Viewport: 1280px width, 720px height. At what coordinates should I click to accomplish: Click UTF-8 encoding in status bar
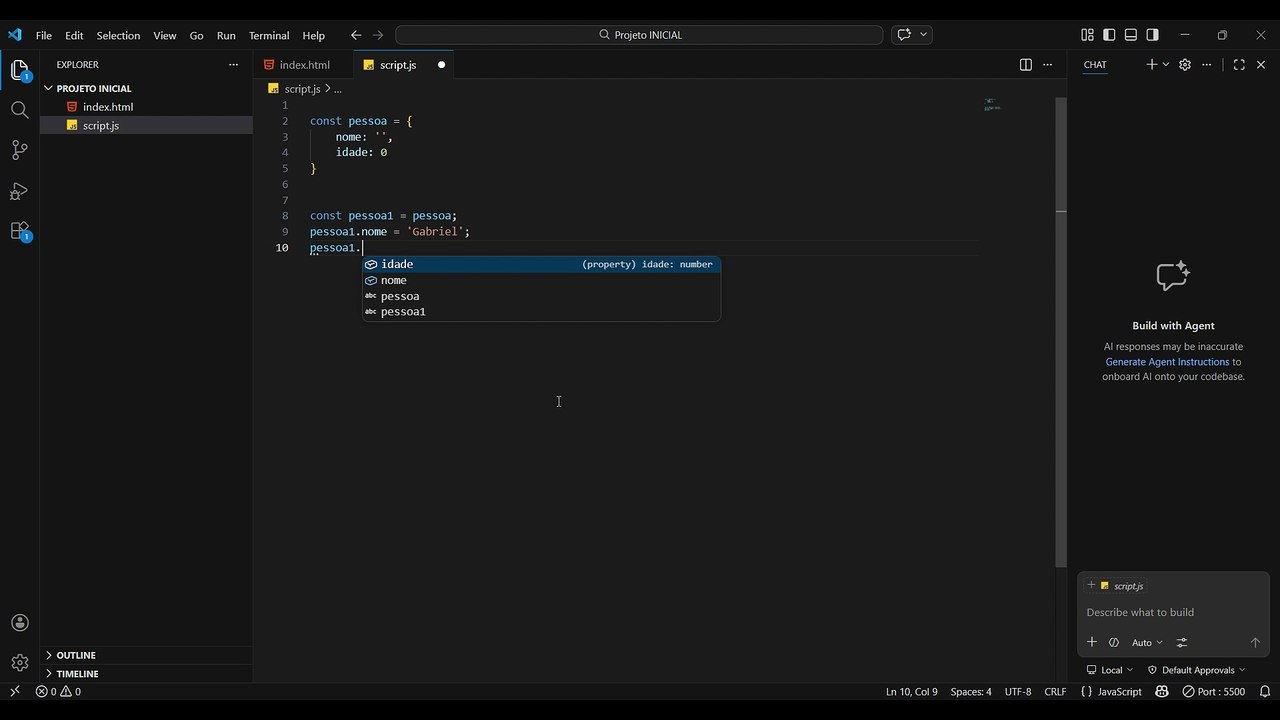(1018, 692)
